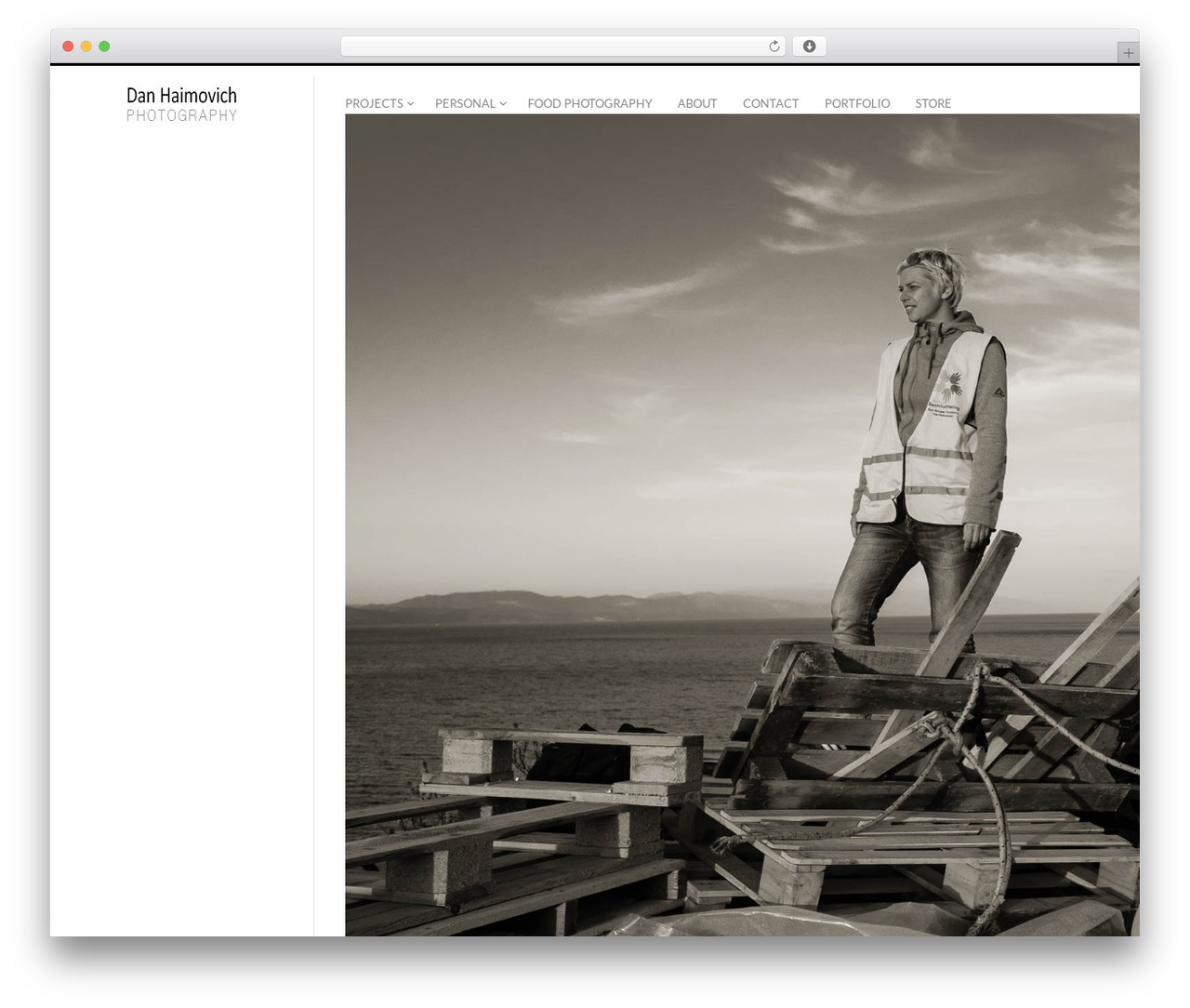Expand the Projects submenu chevron
Viewport: 1190px width, 1008px height.
tap(410, 104)
